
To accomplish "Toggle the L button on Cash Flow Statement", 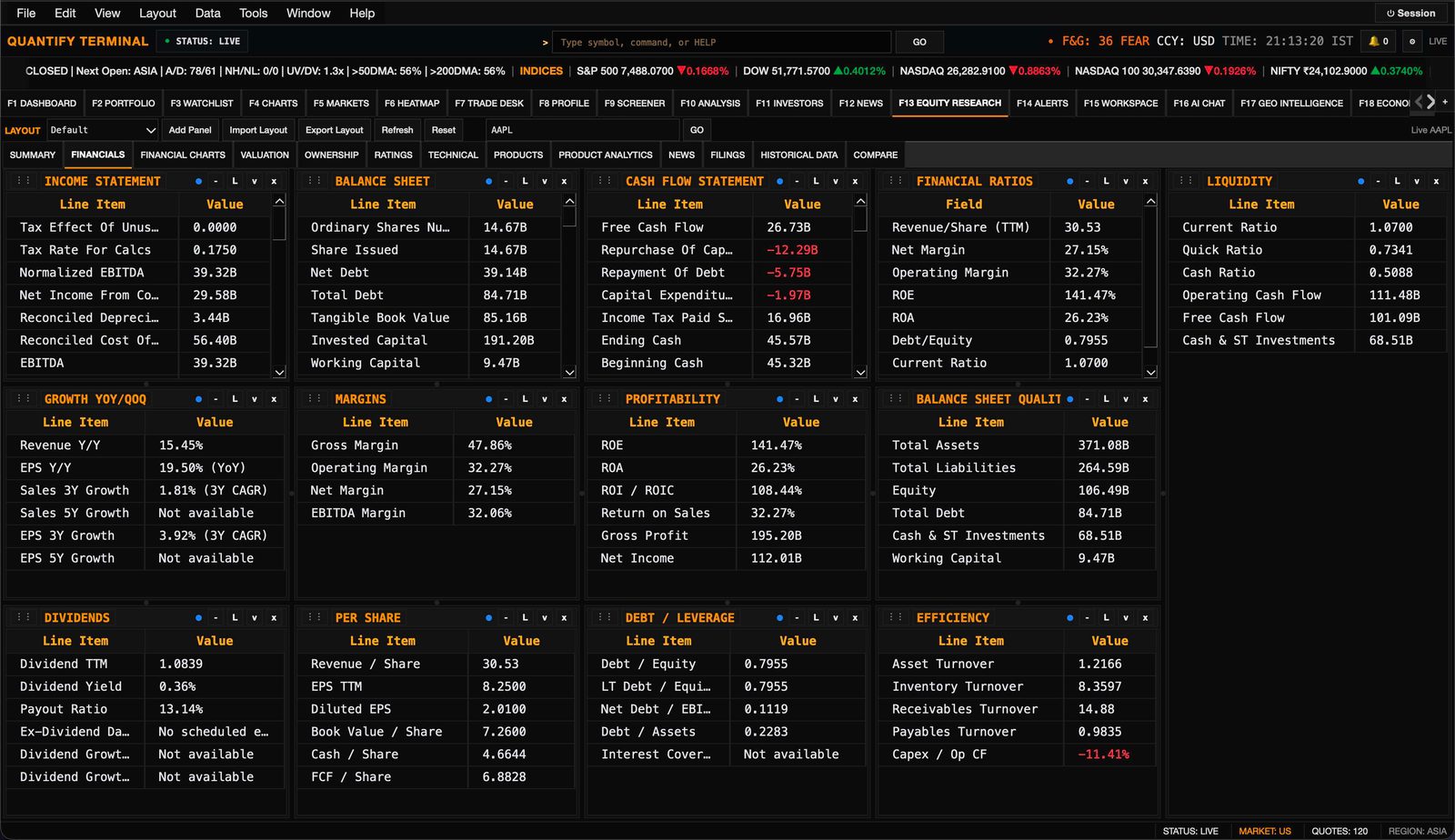I will [816, 181].
